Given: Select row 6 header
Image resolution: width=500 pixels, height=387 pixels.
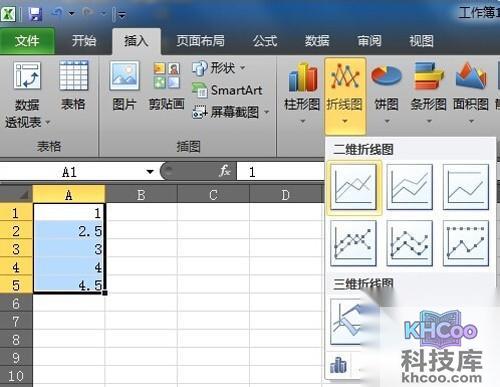Looking at the screenshot, I should click(16, 303).
